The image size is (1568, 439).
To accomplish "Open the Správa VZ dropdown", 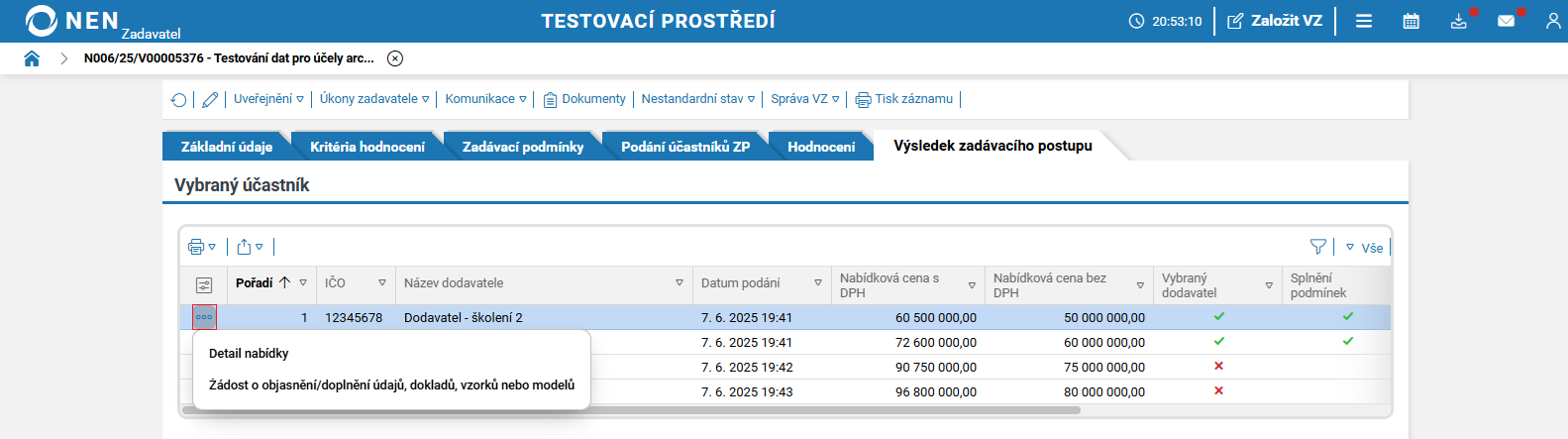I will tap(805, 99).
